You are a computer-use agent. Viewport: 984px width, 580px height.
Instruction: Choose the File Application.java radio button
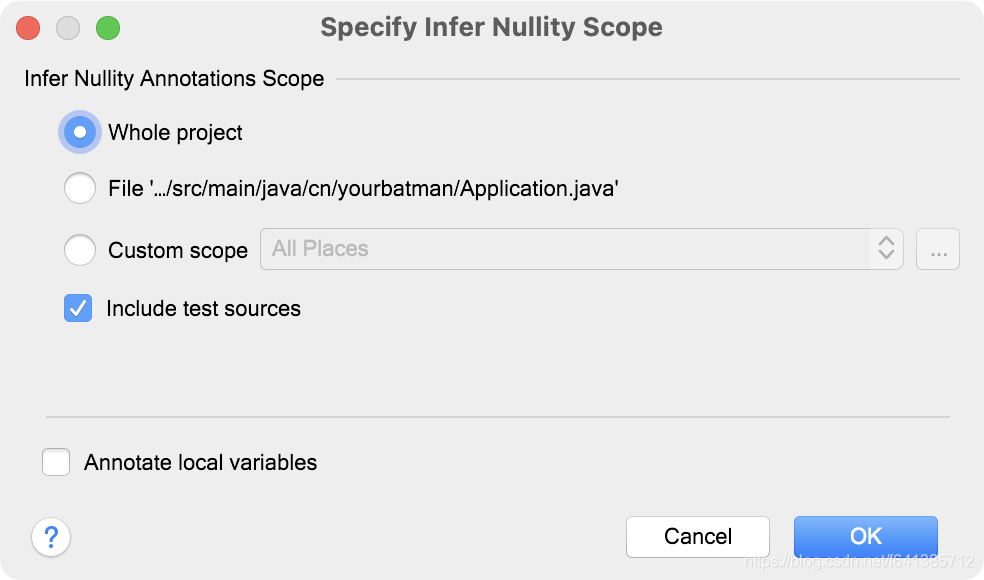coord(80,189)
